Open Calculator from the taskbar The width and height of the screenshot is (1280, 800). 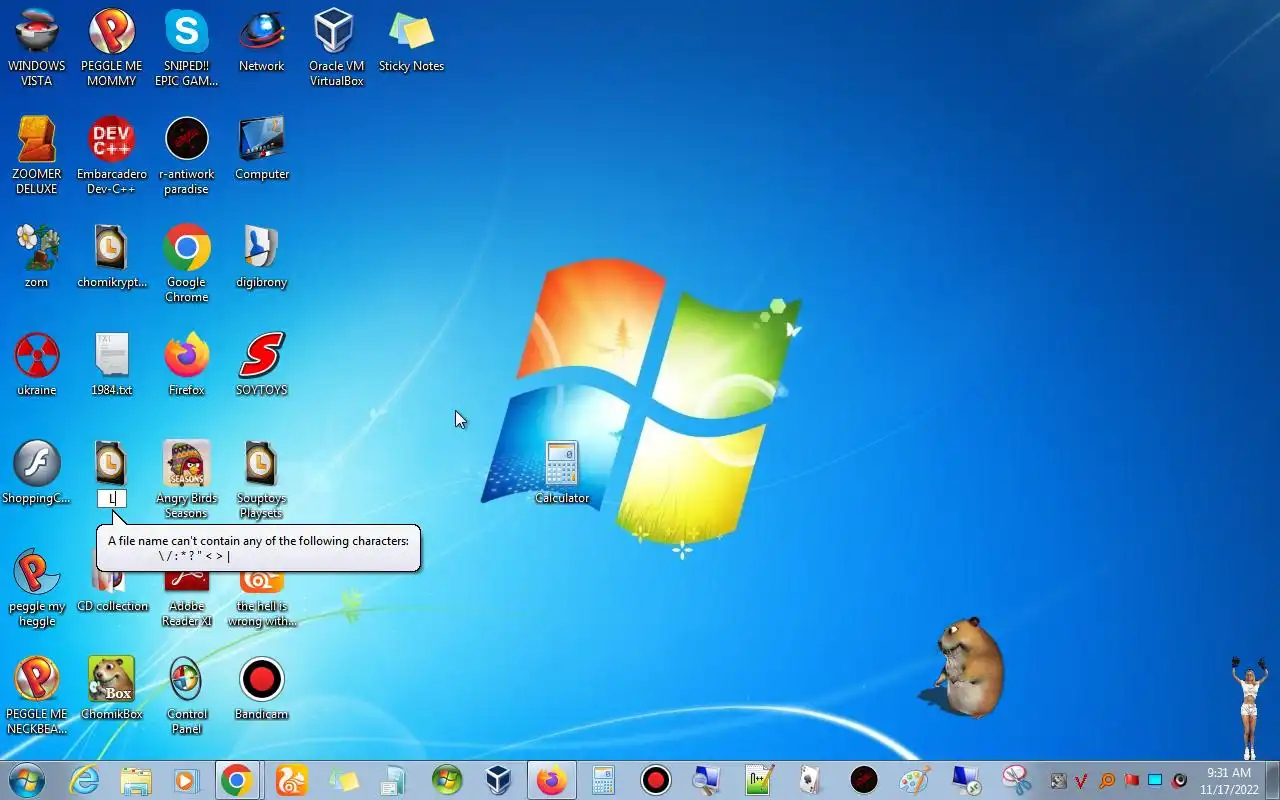[603, 780]
